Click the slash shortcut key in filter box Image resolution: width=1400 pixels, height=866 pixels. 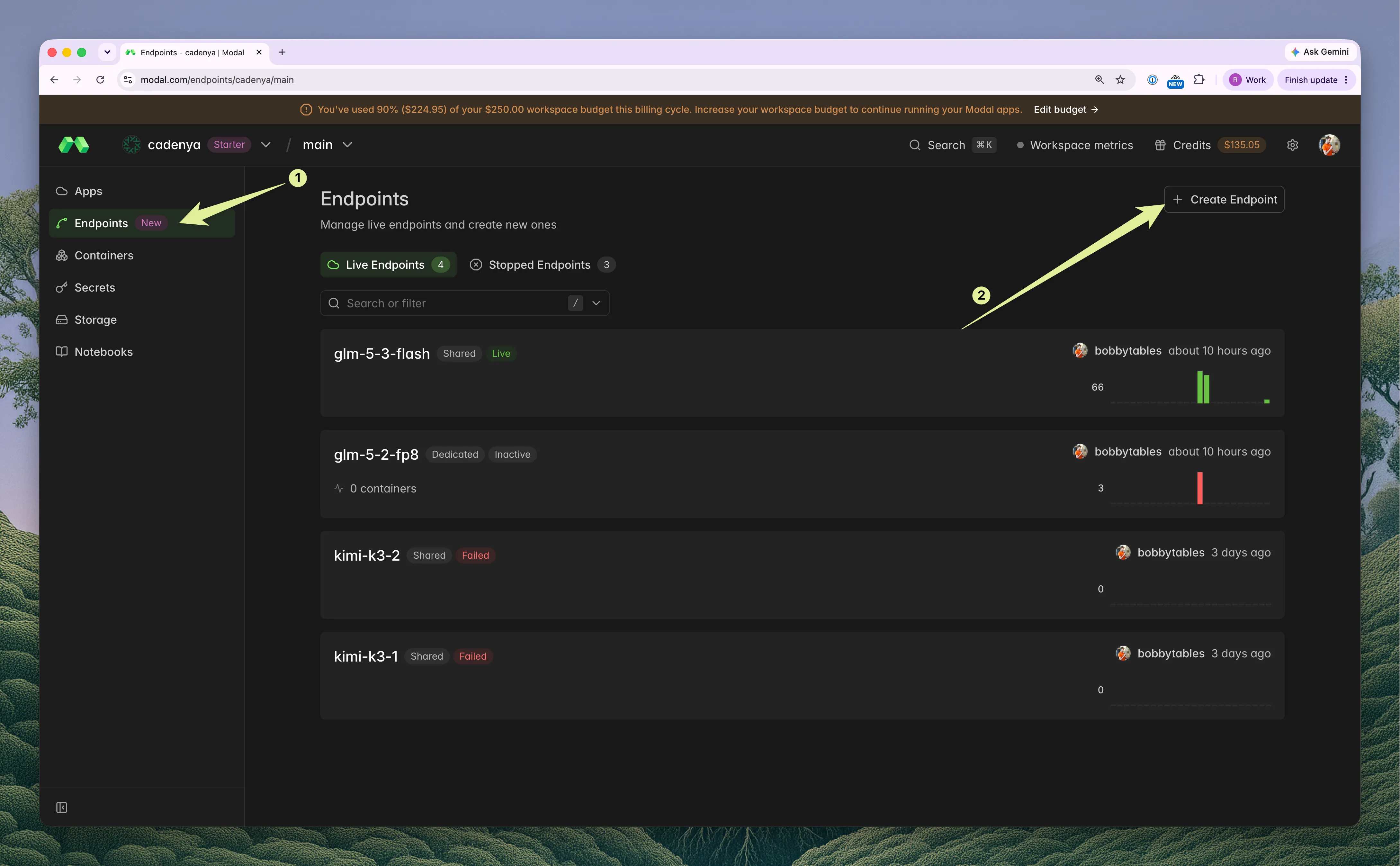click(x=576, y=303)
